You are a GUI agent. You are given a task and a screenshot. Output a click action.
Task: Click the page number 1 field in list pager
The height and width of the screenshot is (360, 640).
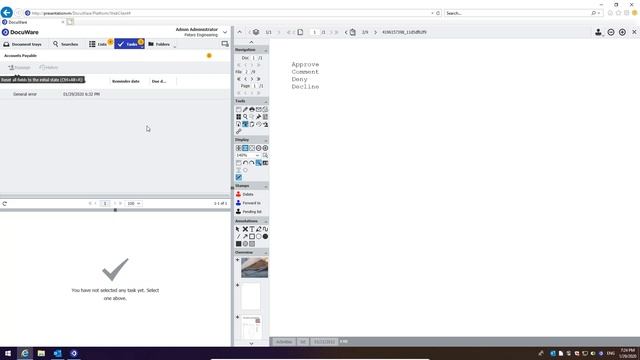tap(105, 203)
